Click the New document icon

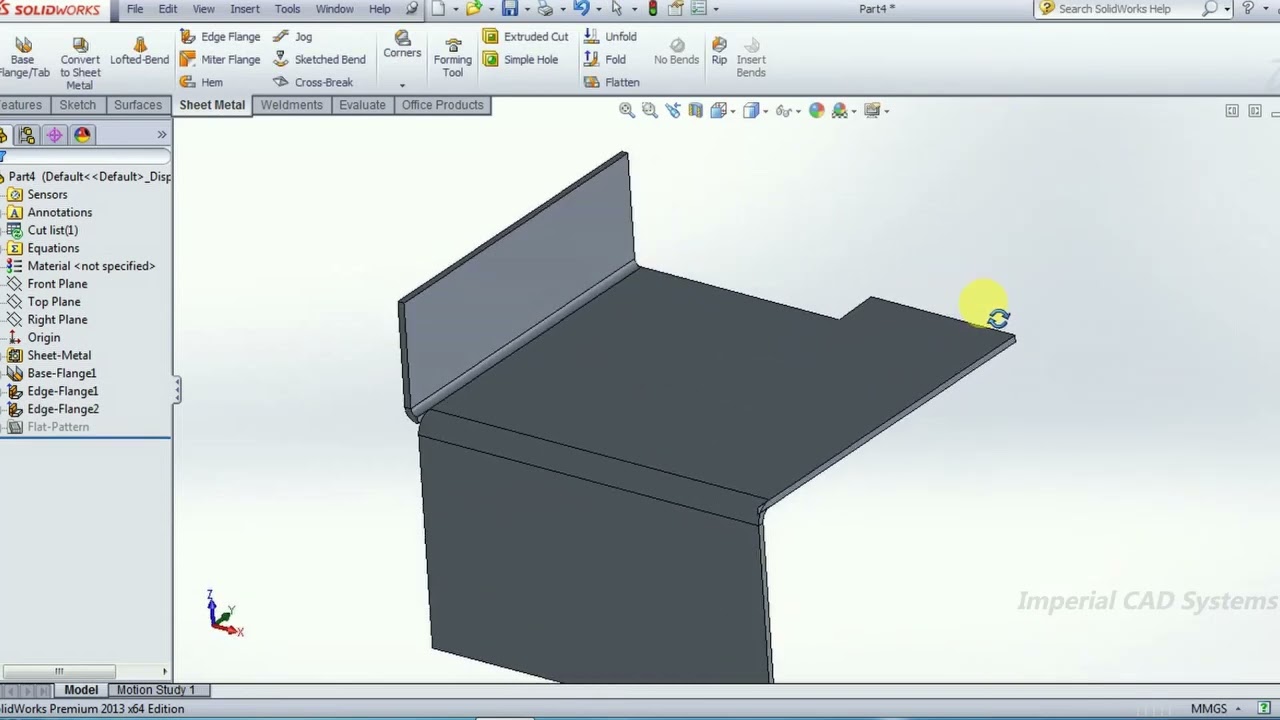[x=438, y=9]
